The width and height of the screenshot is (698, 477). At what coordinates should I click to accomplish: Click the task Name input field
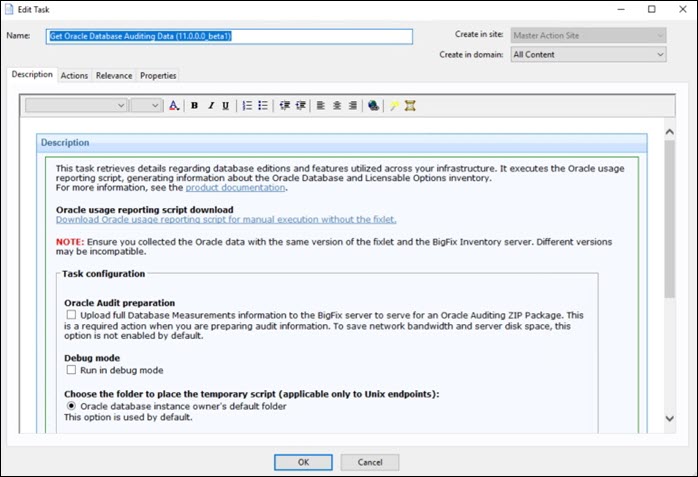pyautogui.click(x=229, y=36)
